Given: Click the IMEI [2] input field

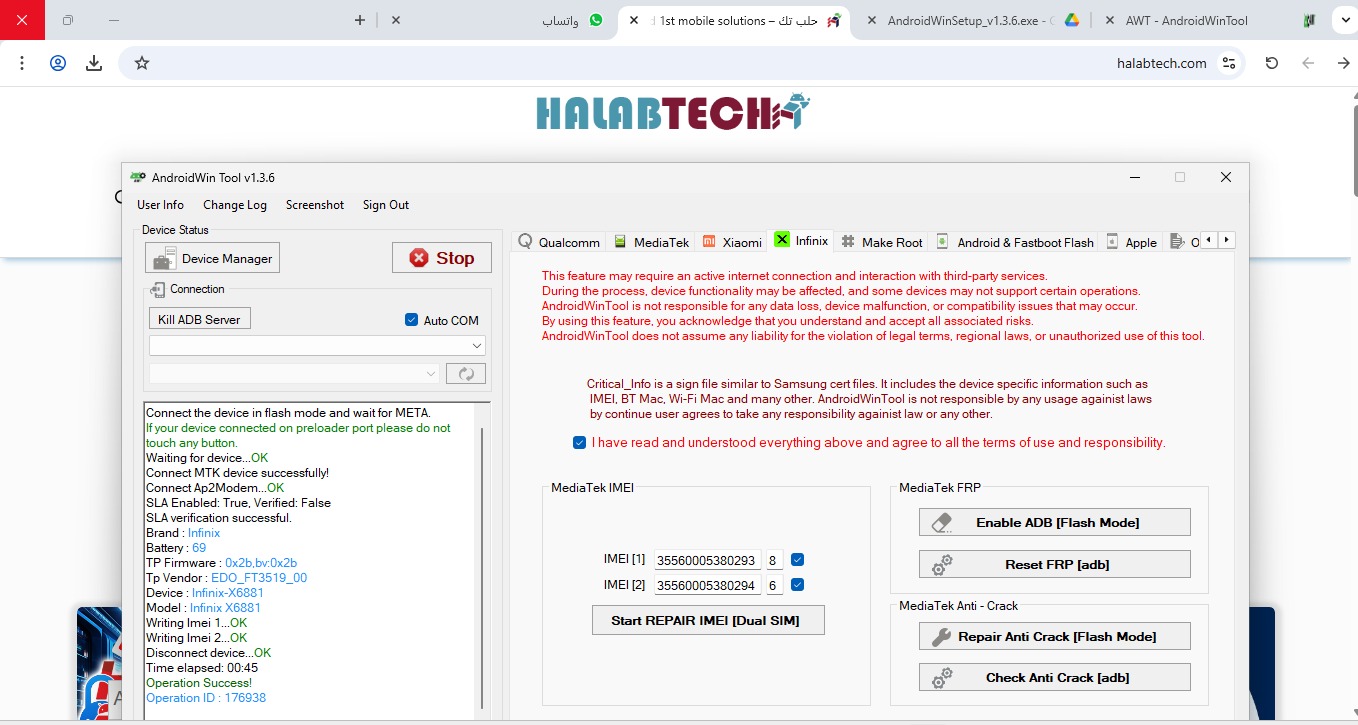Looking at the screenshot, I should click(707, 585).
